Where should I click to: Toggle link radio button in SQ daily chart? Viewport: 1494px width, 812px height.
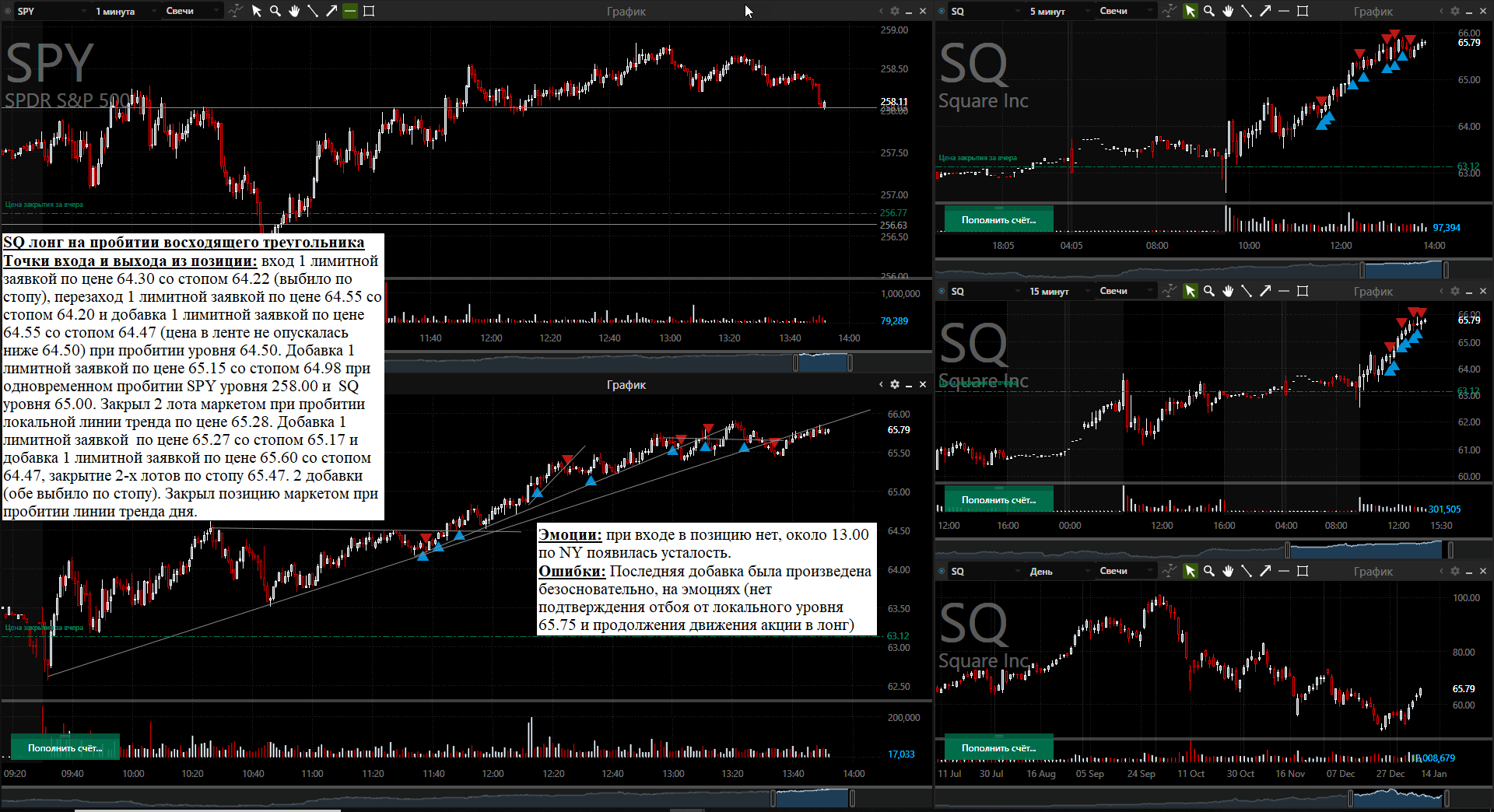point(942,571)
